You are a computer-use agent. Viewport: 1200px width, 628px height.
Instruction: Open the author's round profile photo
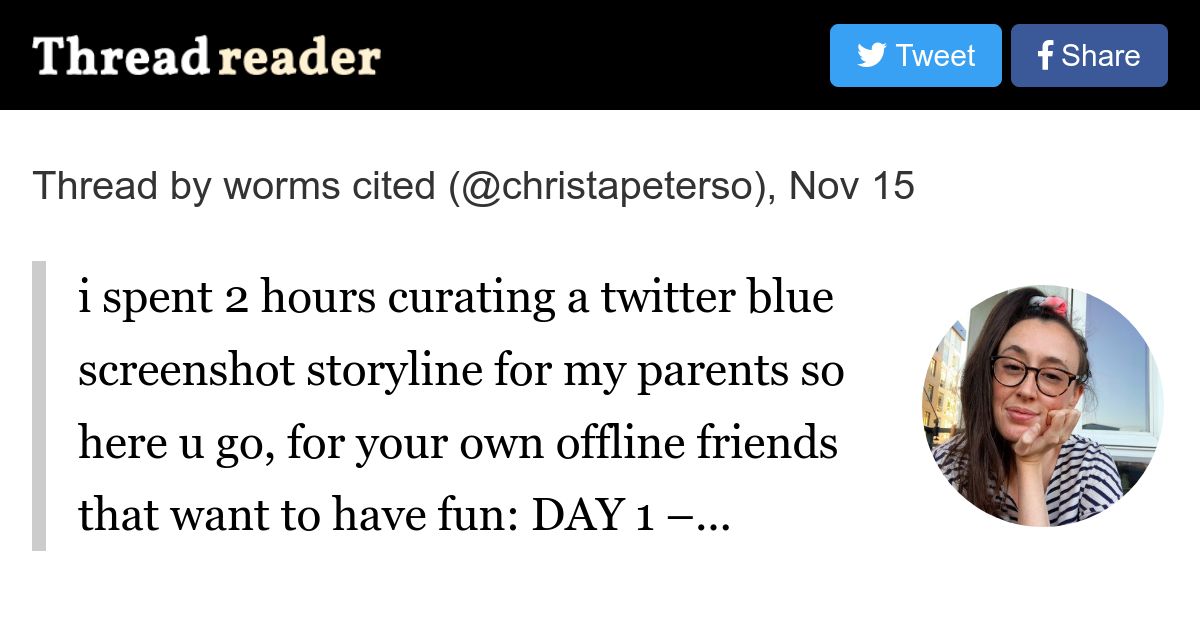coord(1042,406)
